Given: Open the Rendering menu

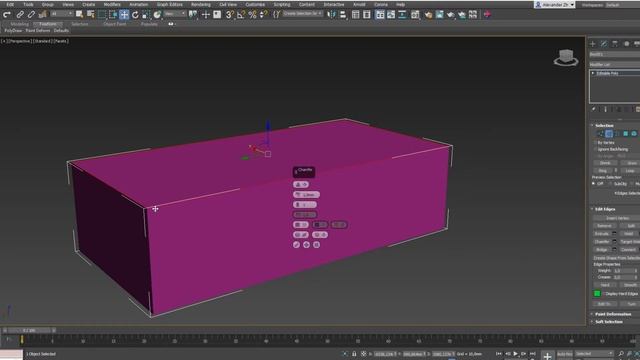Looking at the screenshot, I should click(201, 4).
